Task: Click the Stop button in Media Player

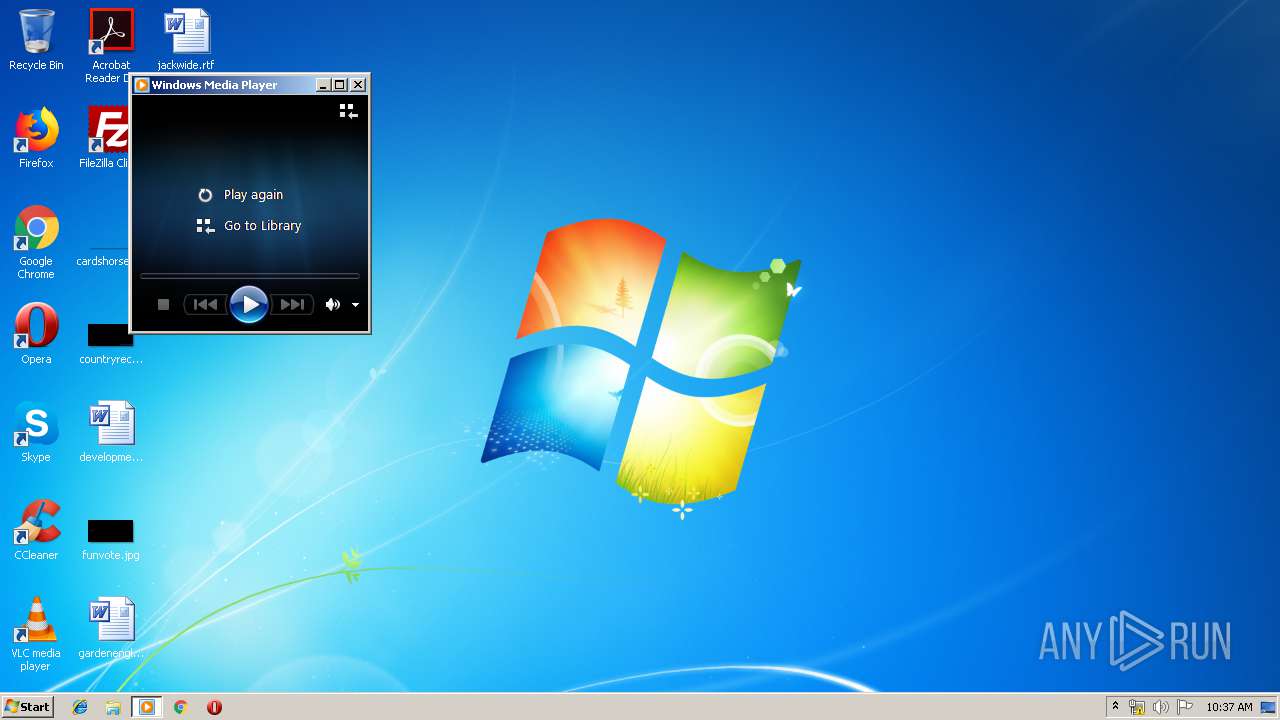Action: tap(164, 305)
